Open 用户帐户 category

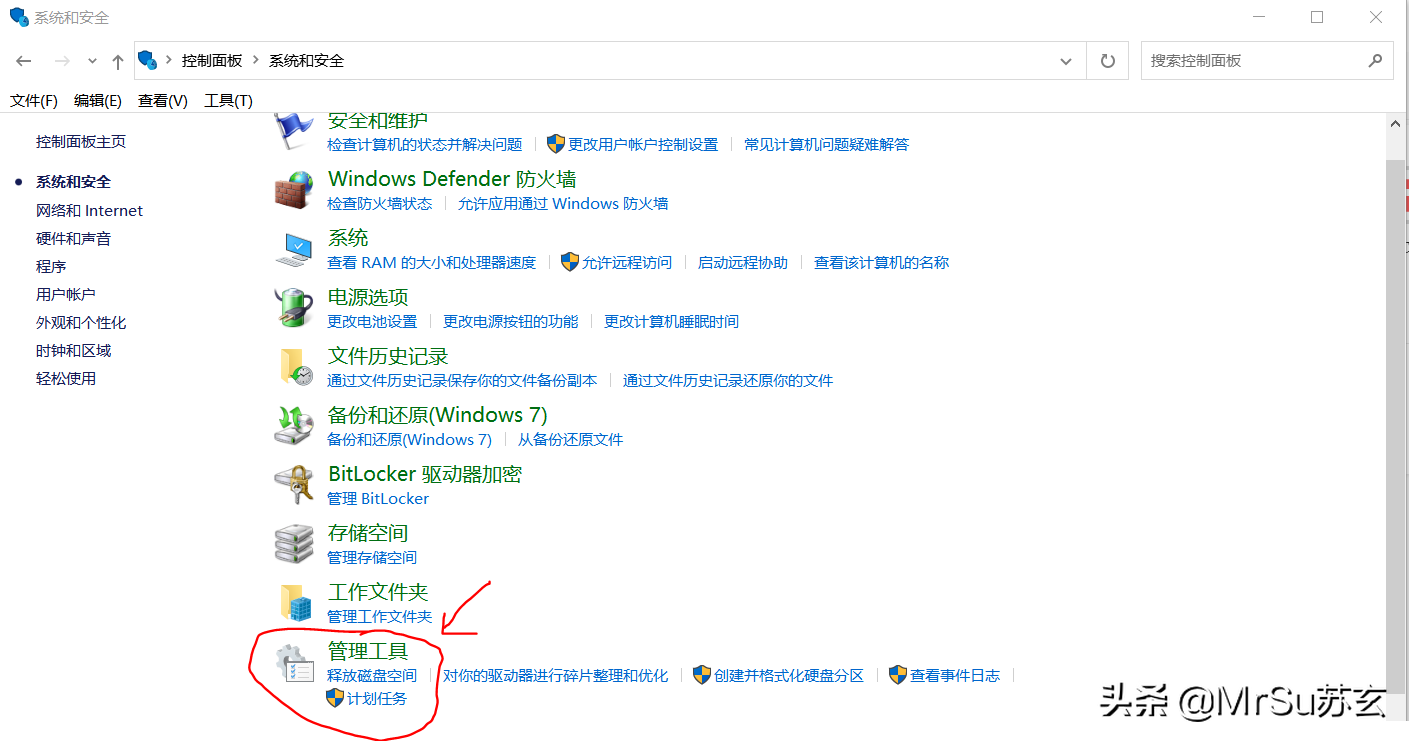pyautogui.click(x=66, y=294)
